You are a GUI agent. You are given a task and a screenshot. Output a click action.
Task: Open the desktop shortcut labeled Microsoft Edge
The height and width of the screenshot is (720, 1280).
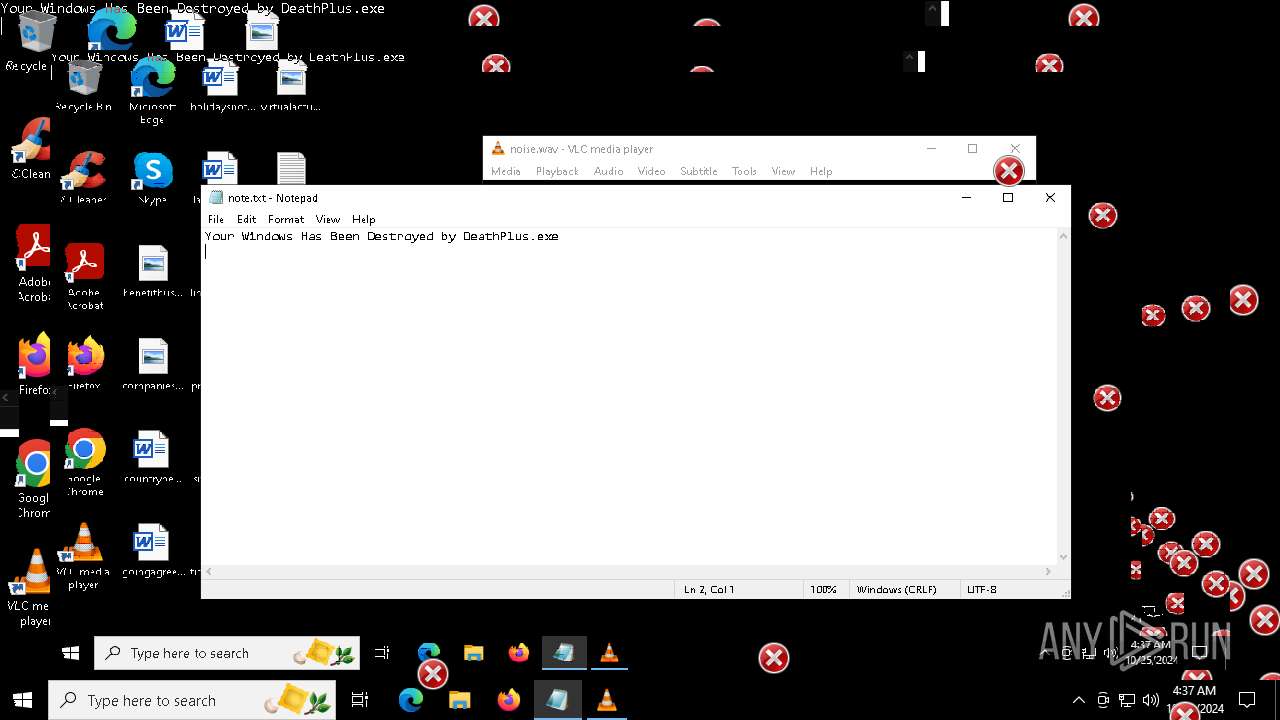[x=152, y=90]
